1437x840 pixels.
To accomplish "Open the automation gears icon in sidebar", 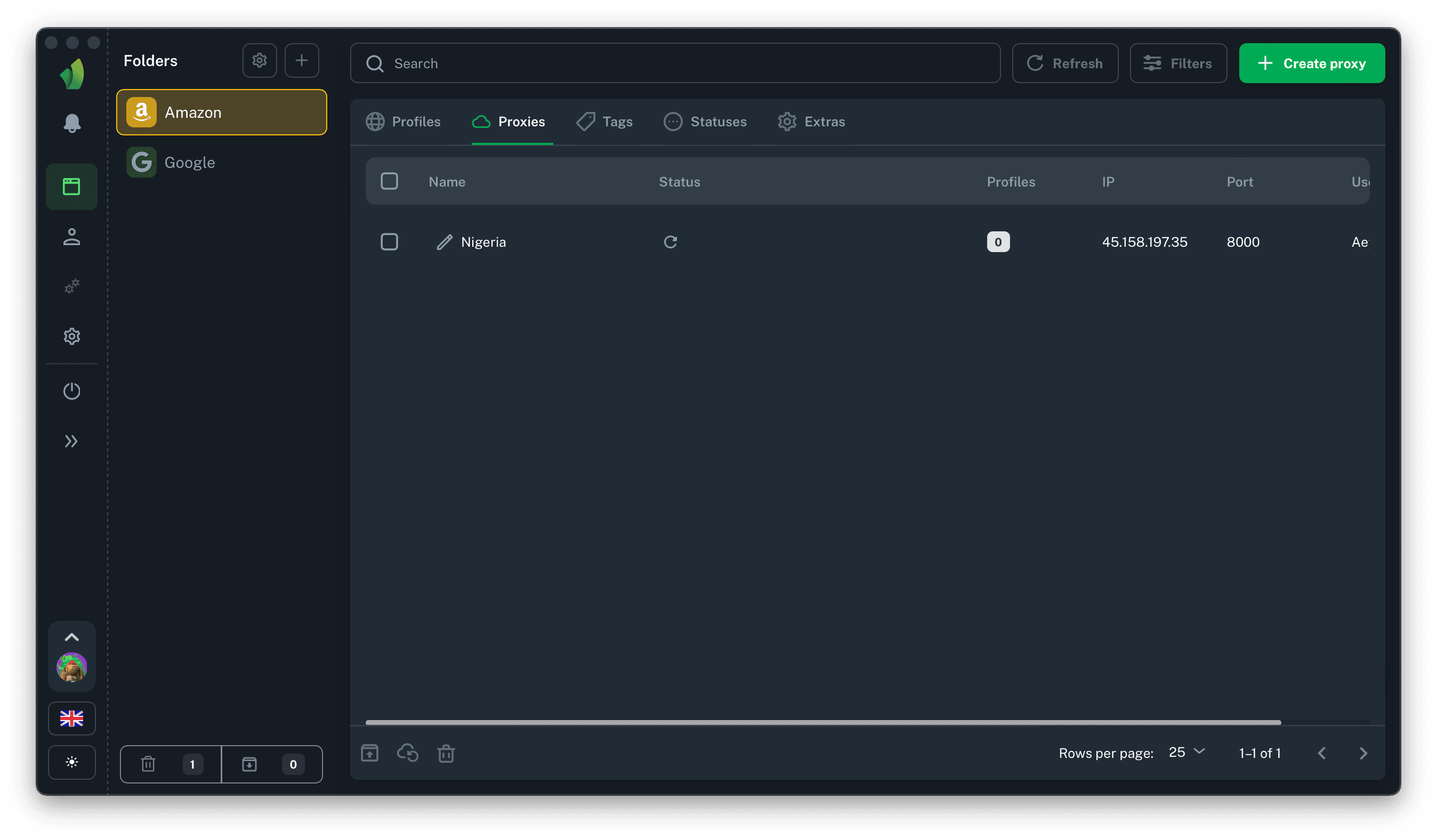I will click(72, 286).
